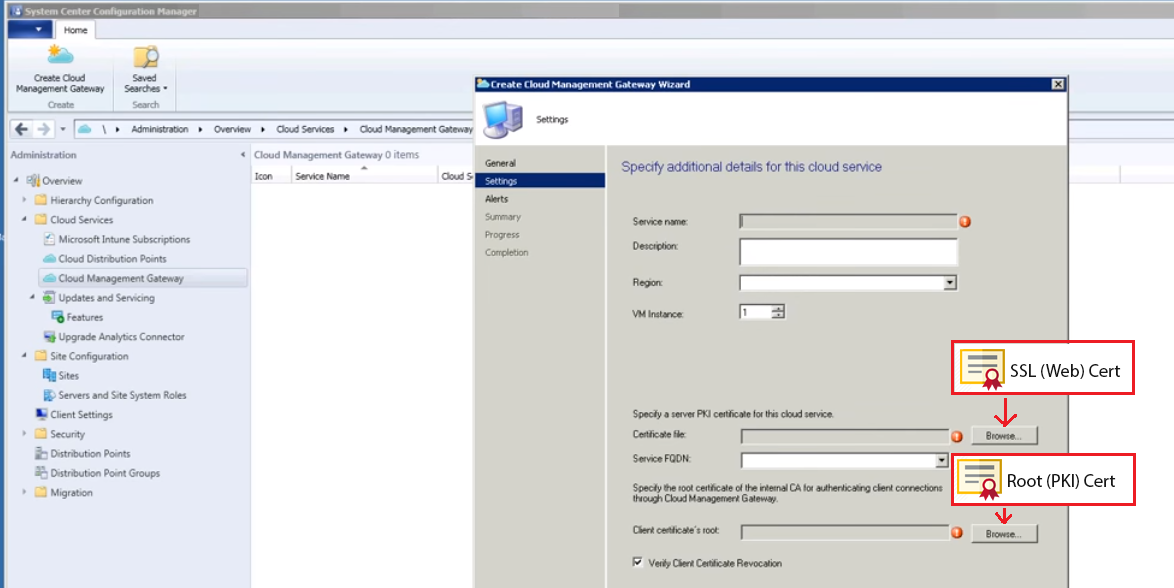Image resolution: width=1174 pixels, height=588 pixels.
Task: Click the Site Configuration folder icon
Action: tap(41, 356)
